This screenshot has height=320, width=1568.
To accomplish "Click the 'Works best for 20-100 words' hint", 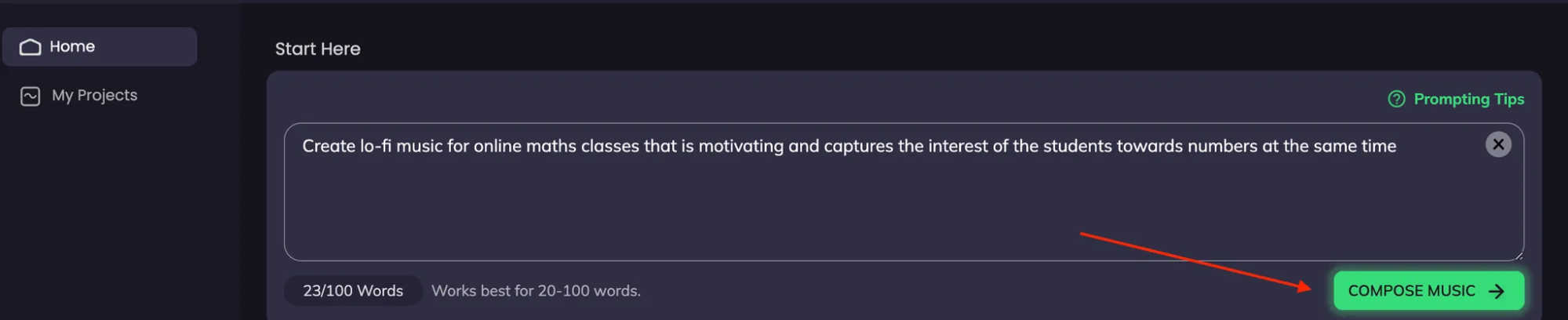I will pyautogui.click(x=536, y=291).
